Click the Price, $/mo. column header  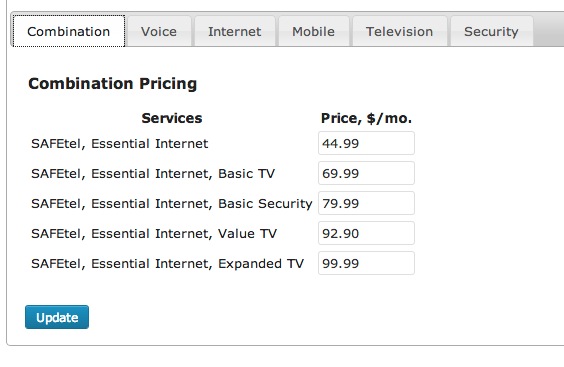pos(366,118)
